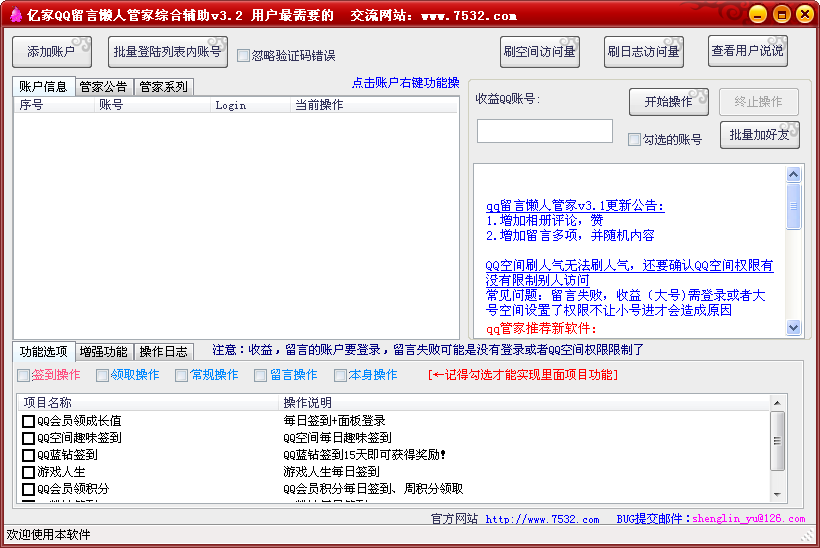
Task: Open the qq留言懒人管家v3.1更新公告 link
Action: [575, 206]
